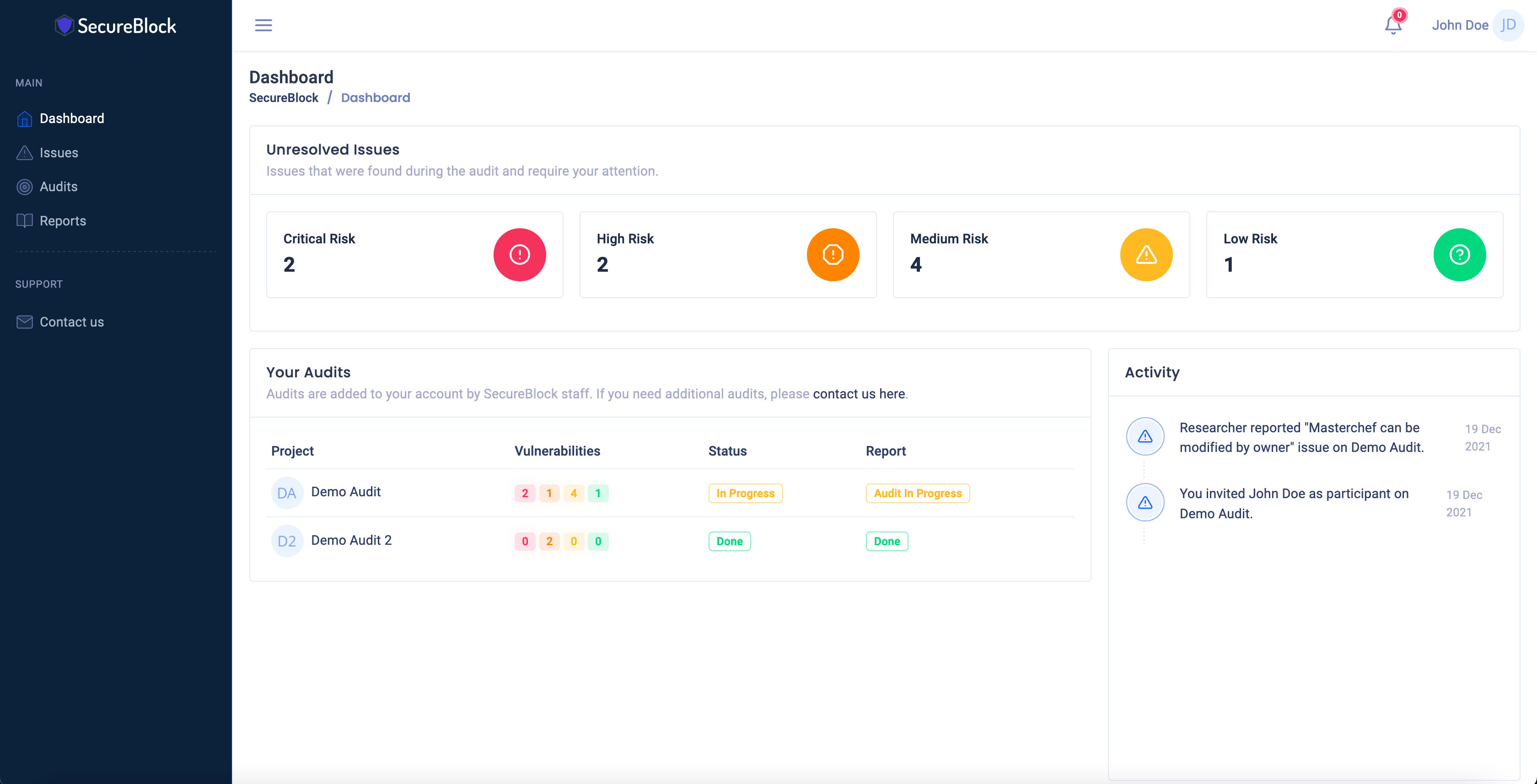The height and width of the screenshot is (784, 1537).
Task: Click the Critical Risk red icon
Action: pyautogui.click(x=519, y=255)
